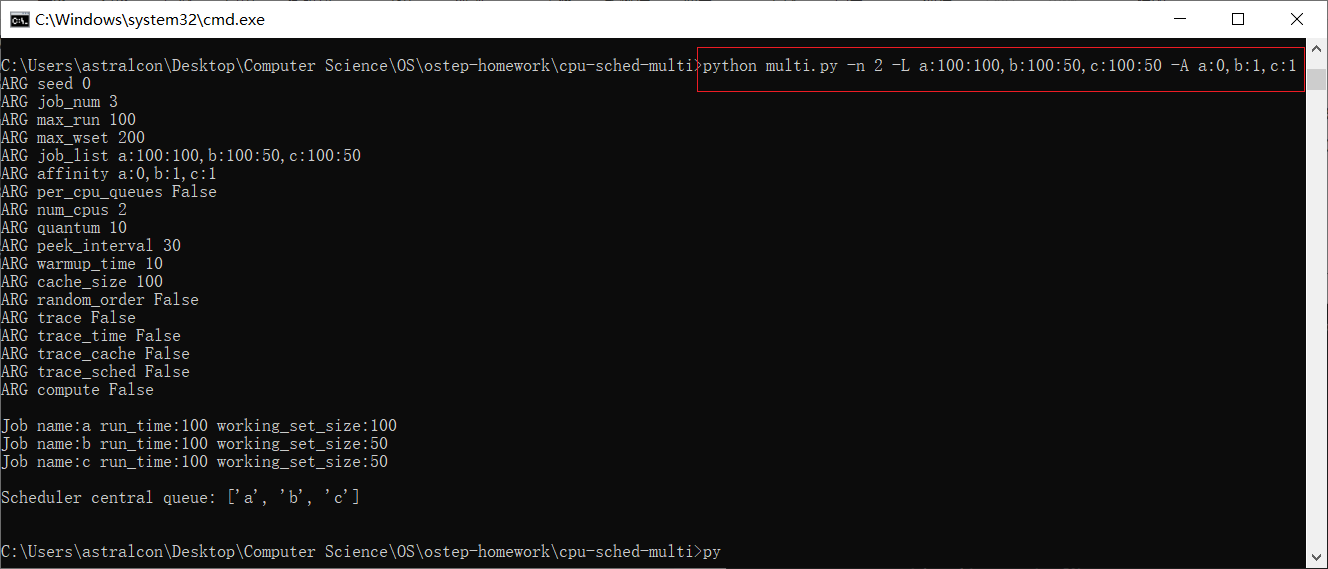1328x569 pixels.
Task: Select the ARG affinity a:0,b:1,c:1 line
Action: [x=109, y=174]
